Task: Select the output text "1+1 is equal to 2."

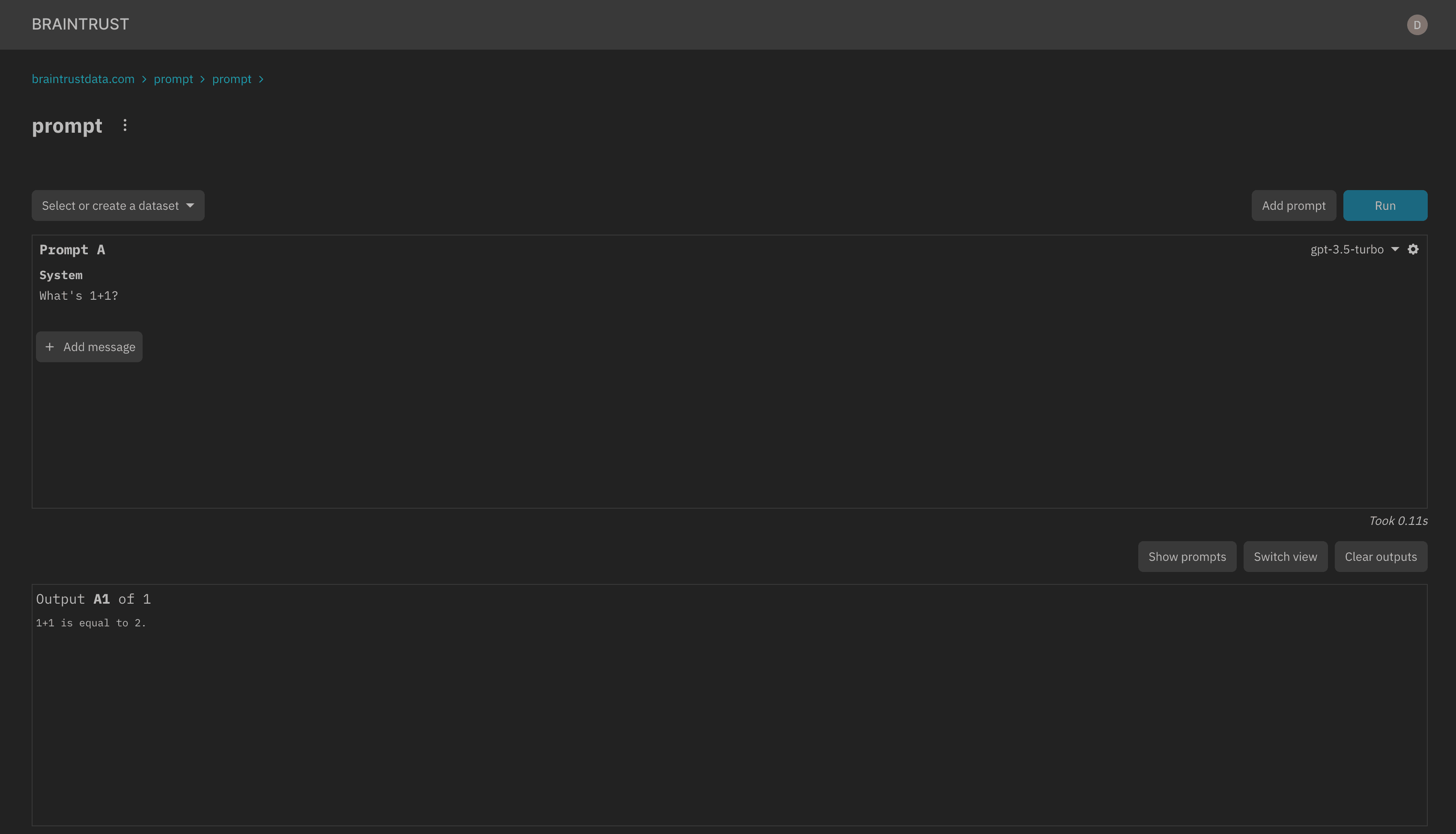Action: coord(91,623)
